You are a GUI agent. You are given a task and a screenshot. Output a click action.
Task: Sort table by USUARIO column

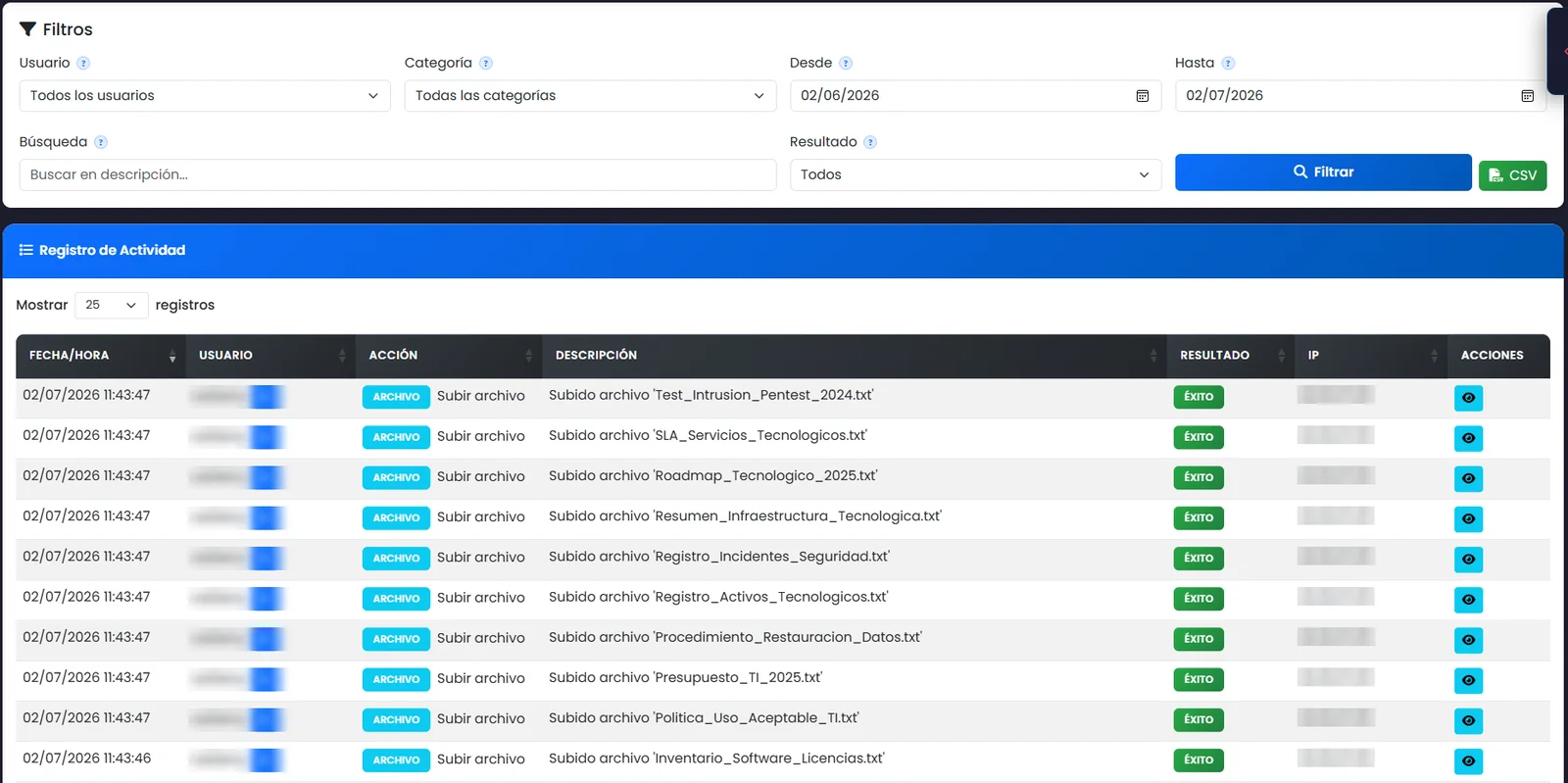tap(270, 356)
